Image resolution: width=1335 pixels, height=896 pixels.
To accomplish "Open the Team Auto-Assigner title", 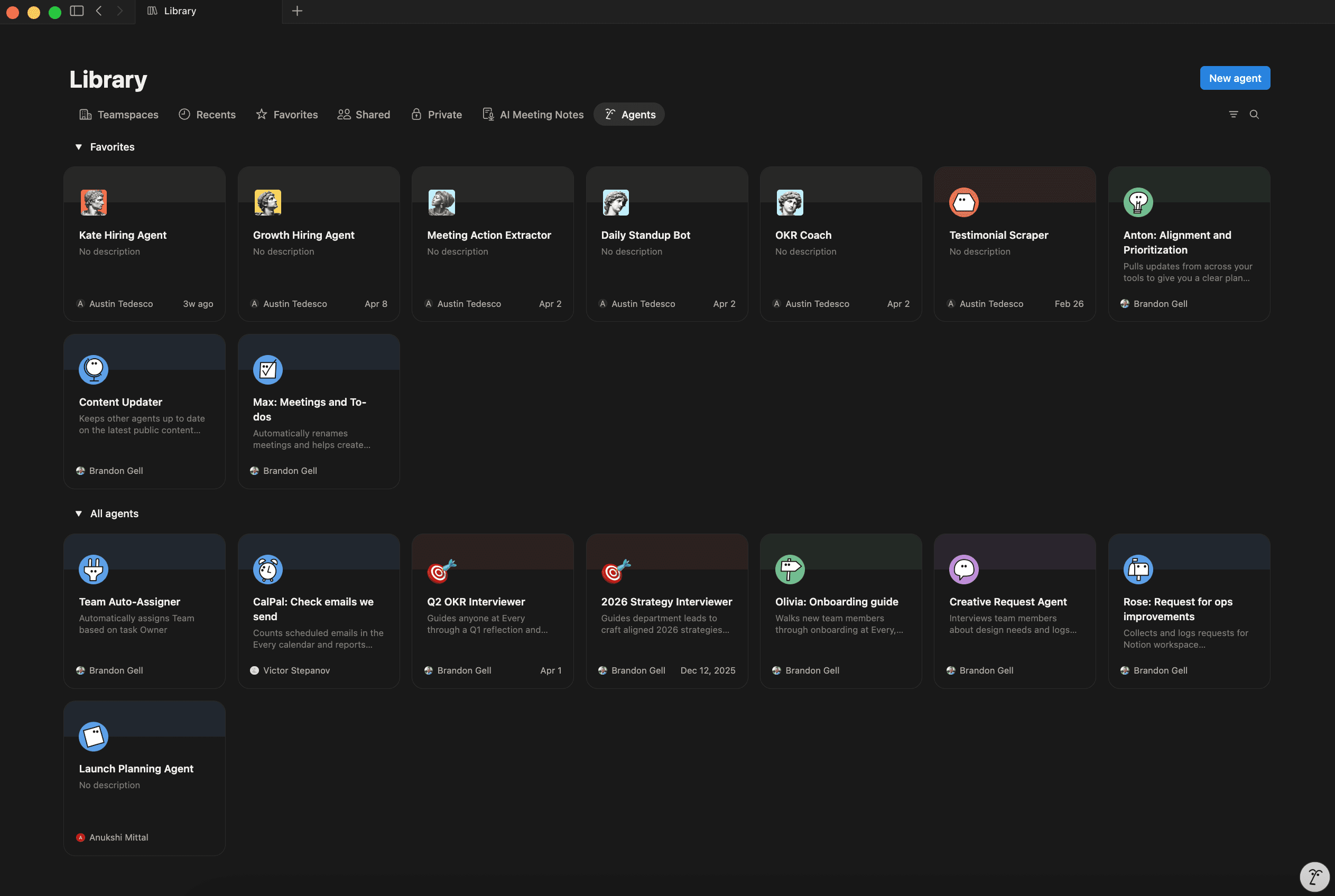I will click(x=129, y=602).
